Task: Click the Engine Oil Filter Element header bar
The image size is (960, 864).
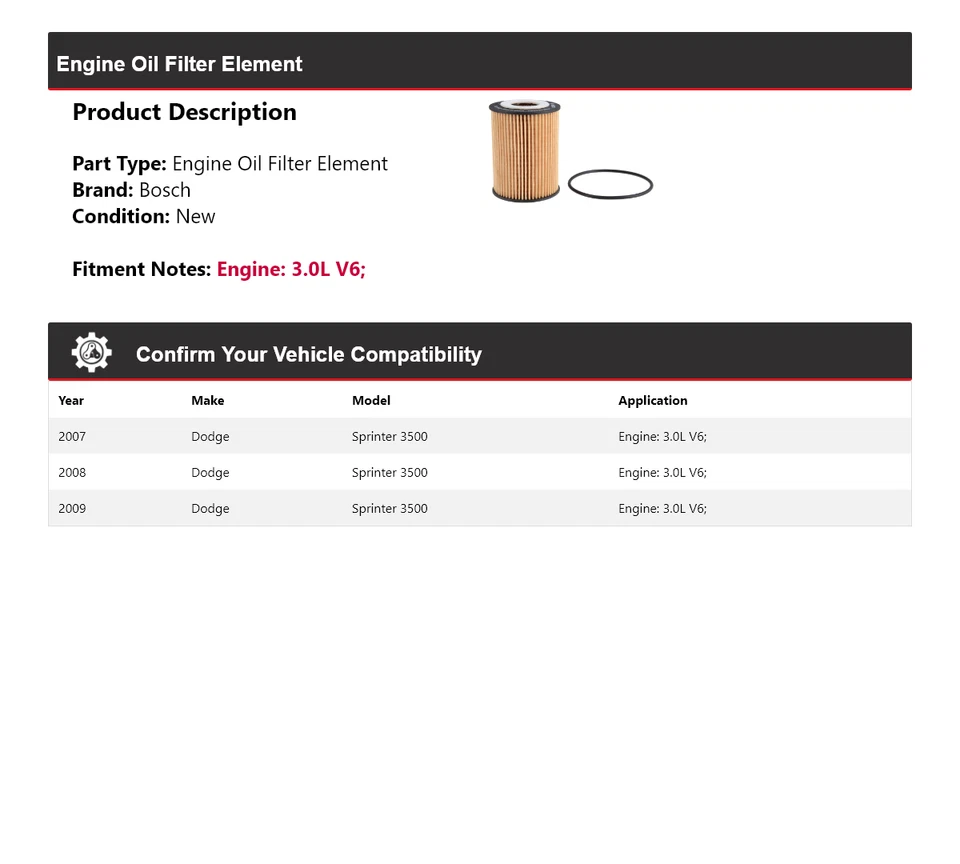Action: (x=479, y=61)
